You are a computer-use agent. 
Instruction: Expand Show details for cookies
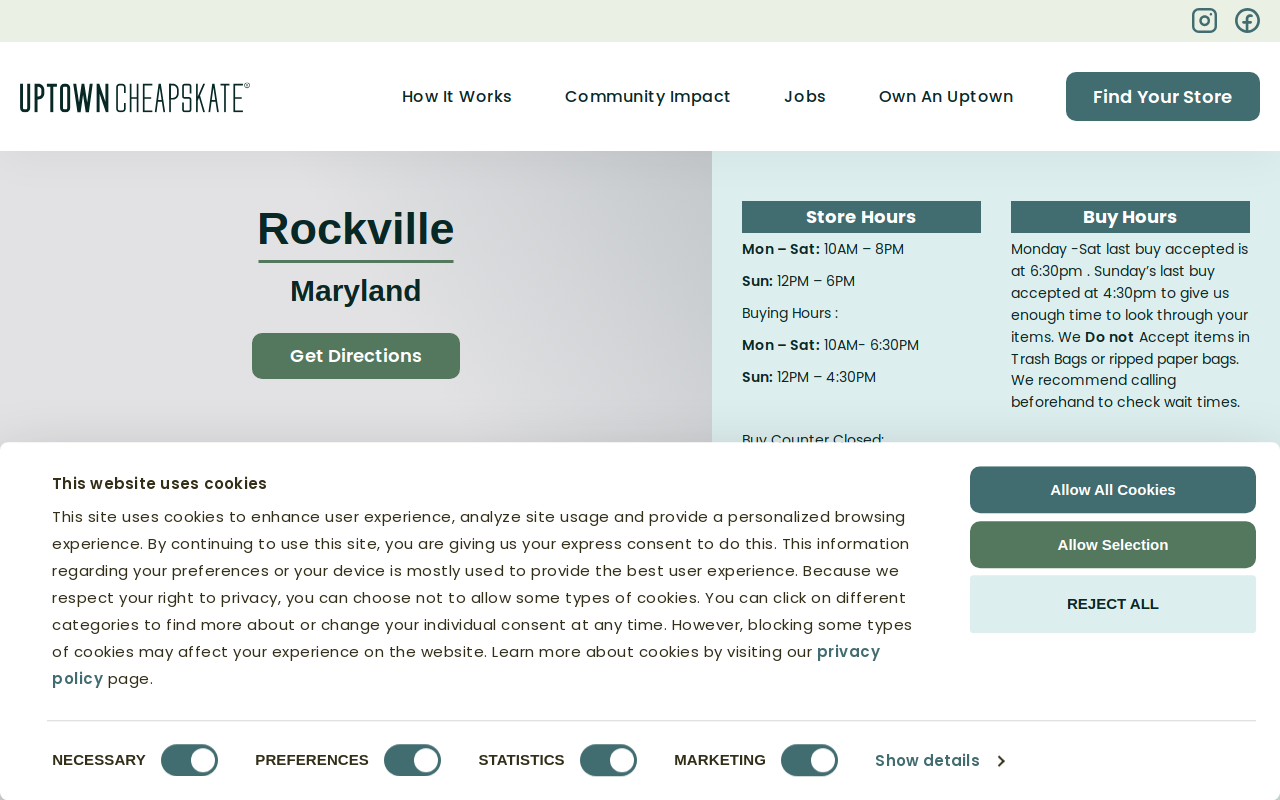pyautogui.click(x=940, y=761)
